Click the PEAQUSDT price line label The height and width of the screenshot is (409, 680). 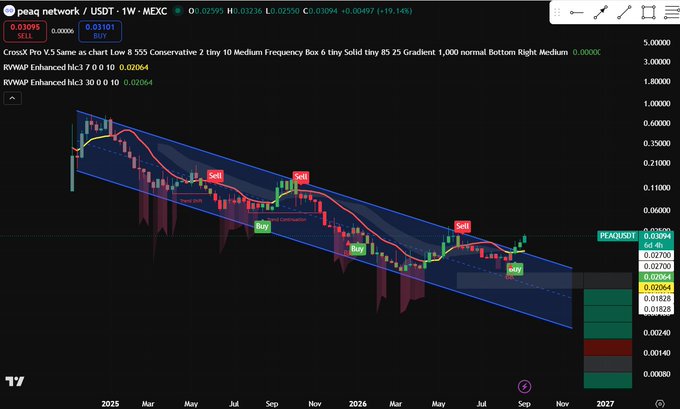618,236
